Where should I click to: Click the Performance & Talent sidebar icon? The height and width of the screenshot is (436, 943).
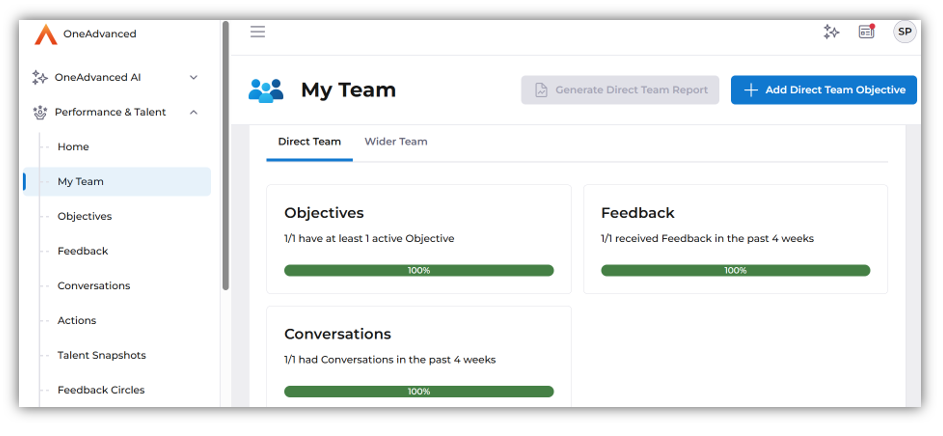coord(40,112)
